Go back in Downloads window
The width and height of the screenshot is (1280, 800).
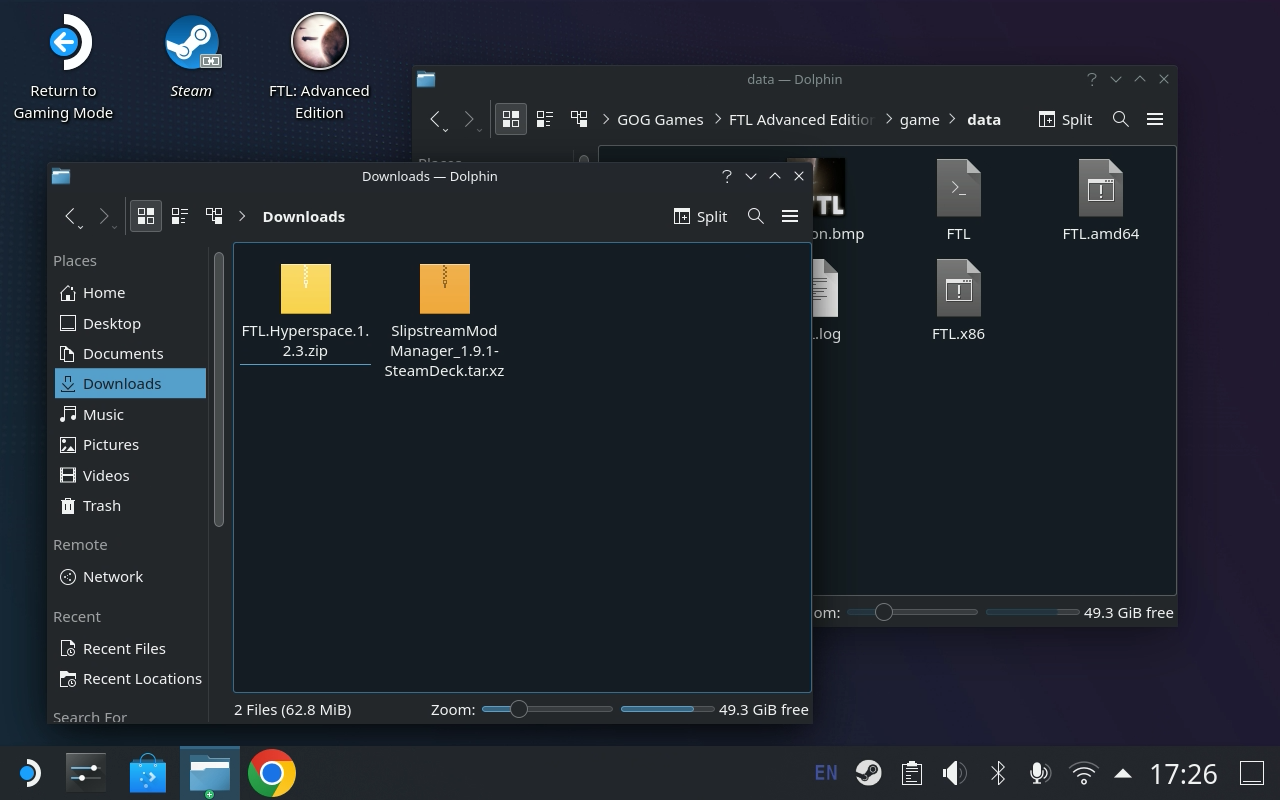tap(71, 217)
